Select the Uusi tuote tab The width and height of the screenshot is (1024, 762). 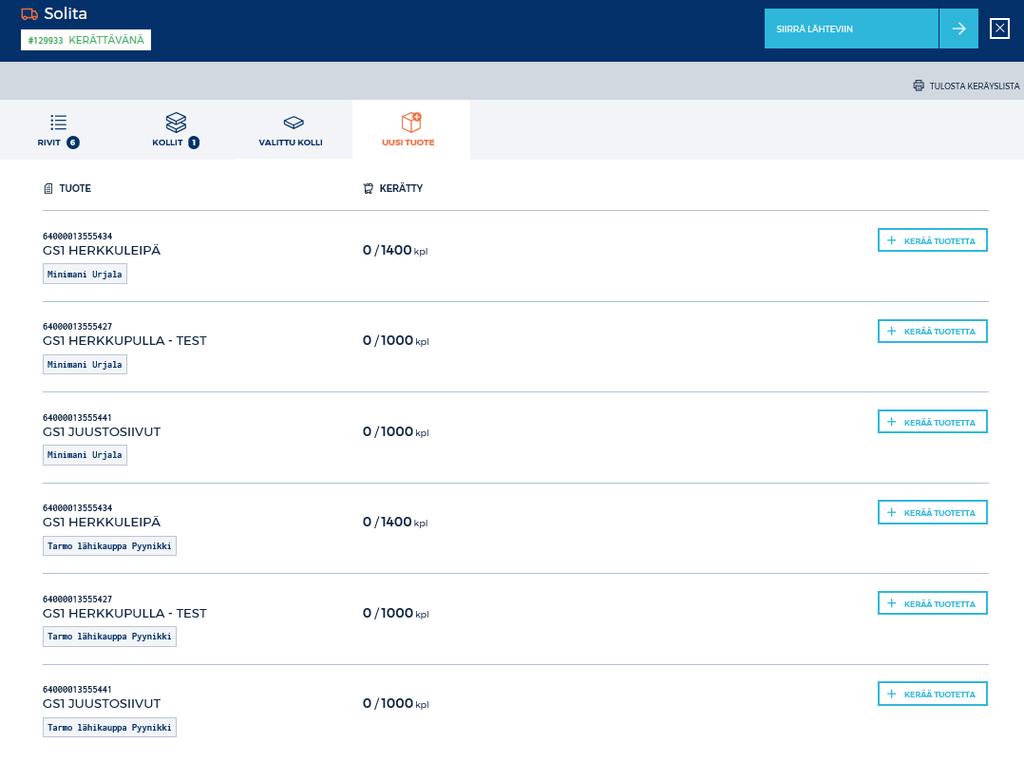[411, 130]
